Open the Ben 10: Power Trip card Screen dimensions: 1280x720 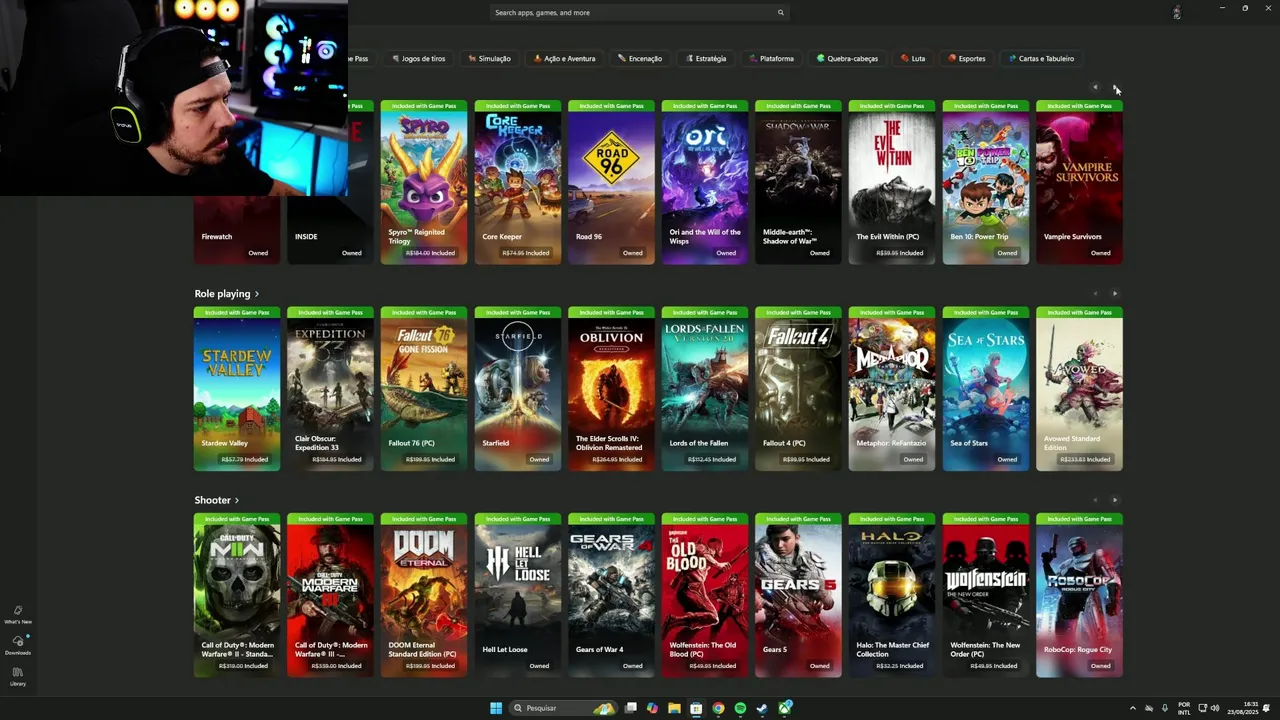point(986,182)
